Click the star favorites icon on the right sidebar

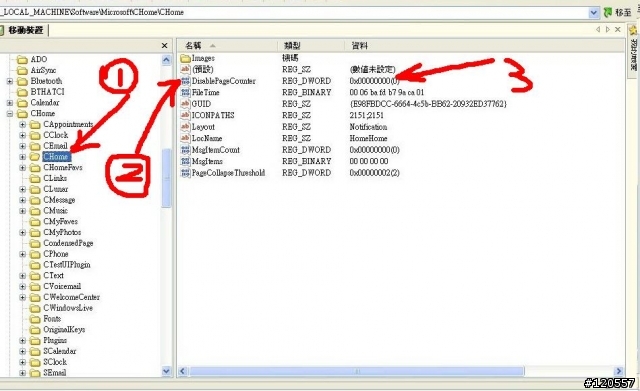[x=633, y=31]
